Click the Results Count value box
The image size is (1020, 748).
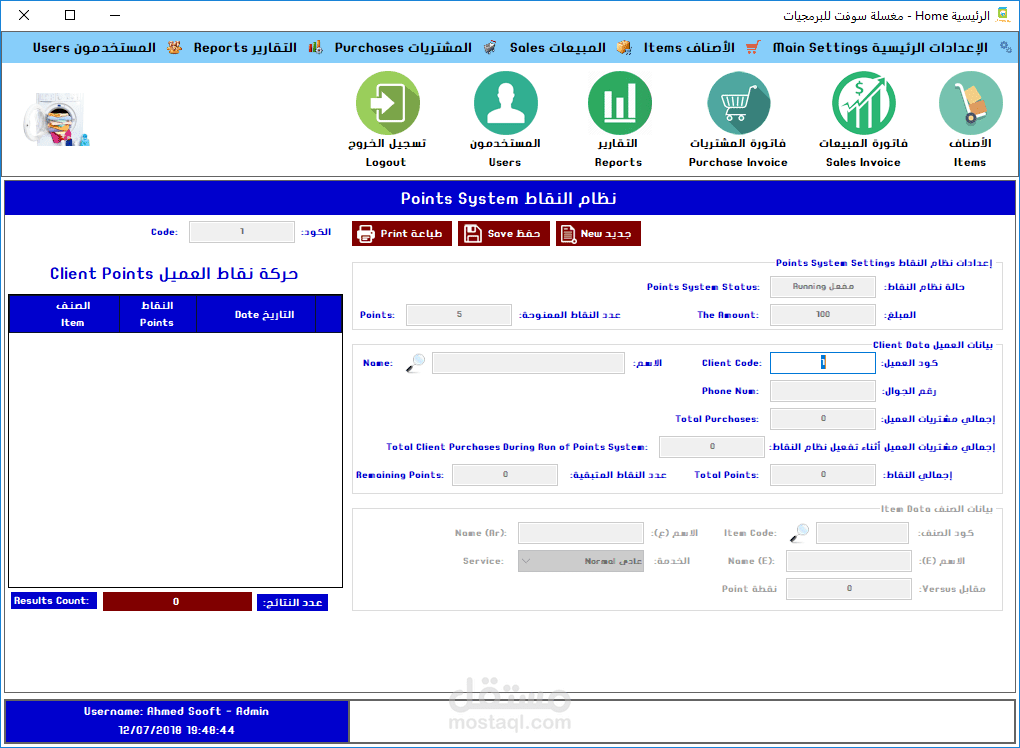click(x=177, y=602)
